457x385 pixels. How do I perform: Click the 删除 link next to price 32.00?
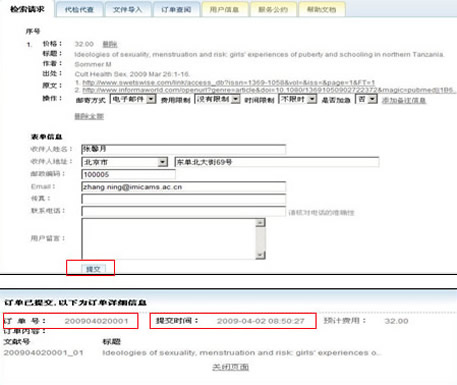110,44
